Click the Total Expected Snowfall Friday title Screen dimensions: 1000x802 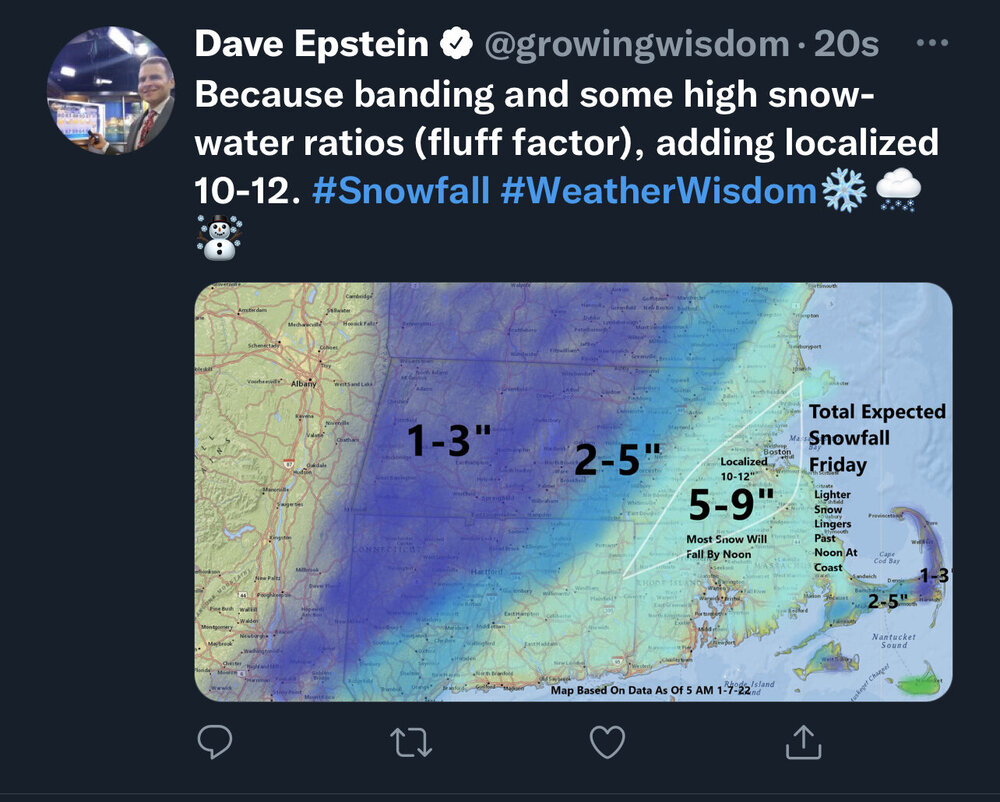(x=877, y=438)
